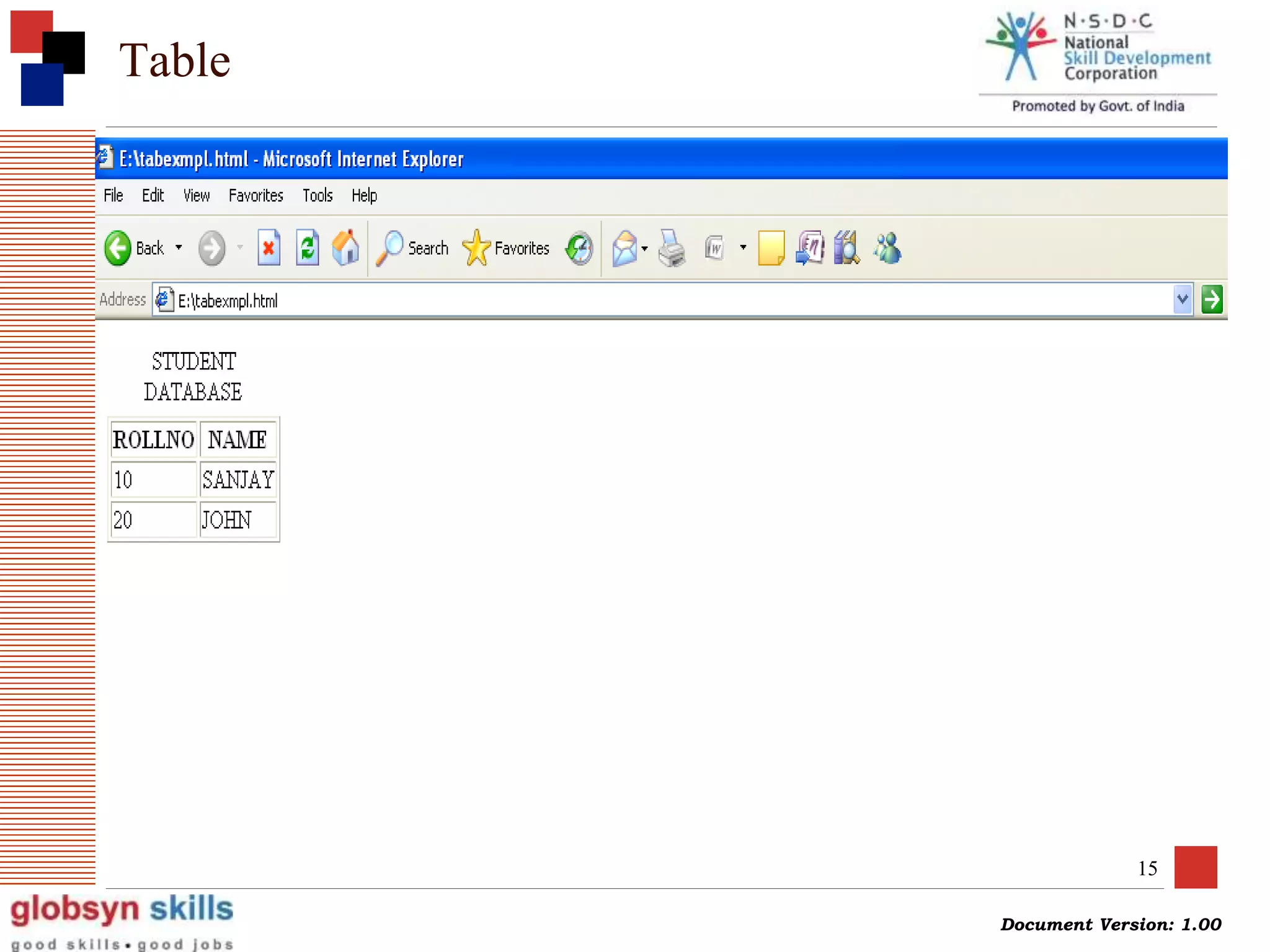Click the Research books icon

847,248
